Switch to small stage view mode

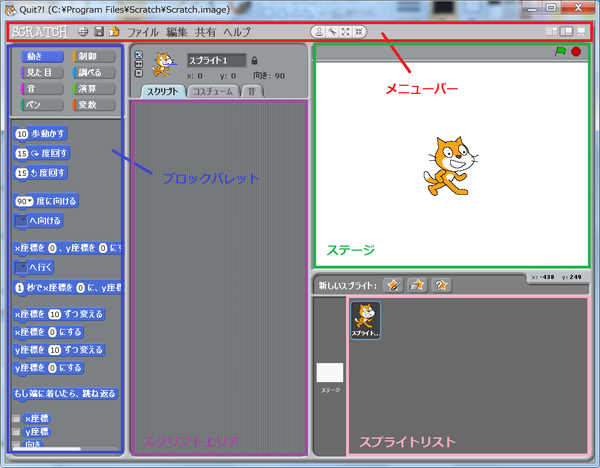[x=551, y=31]
